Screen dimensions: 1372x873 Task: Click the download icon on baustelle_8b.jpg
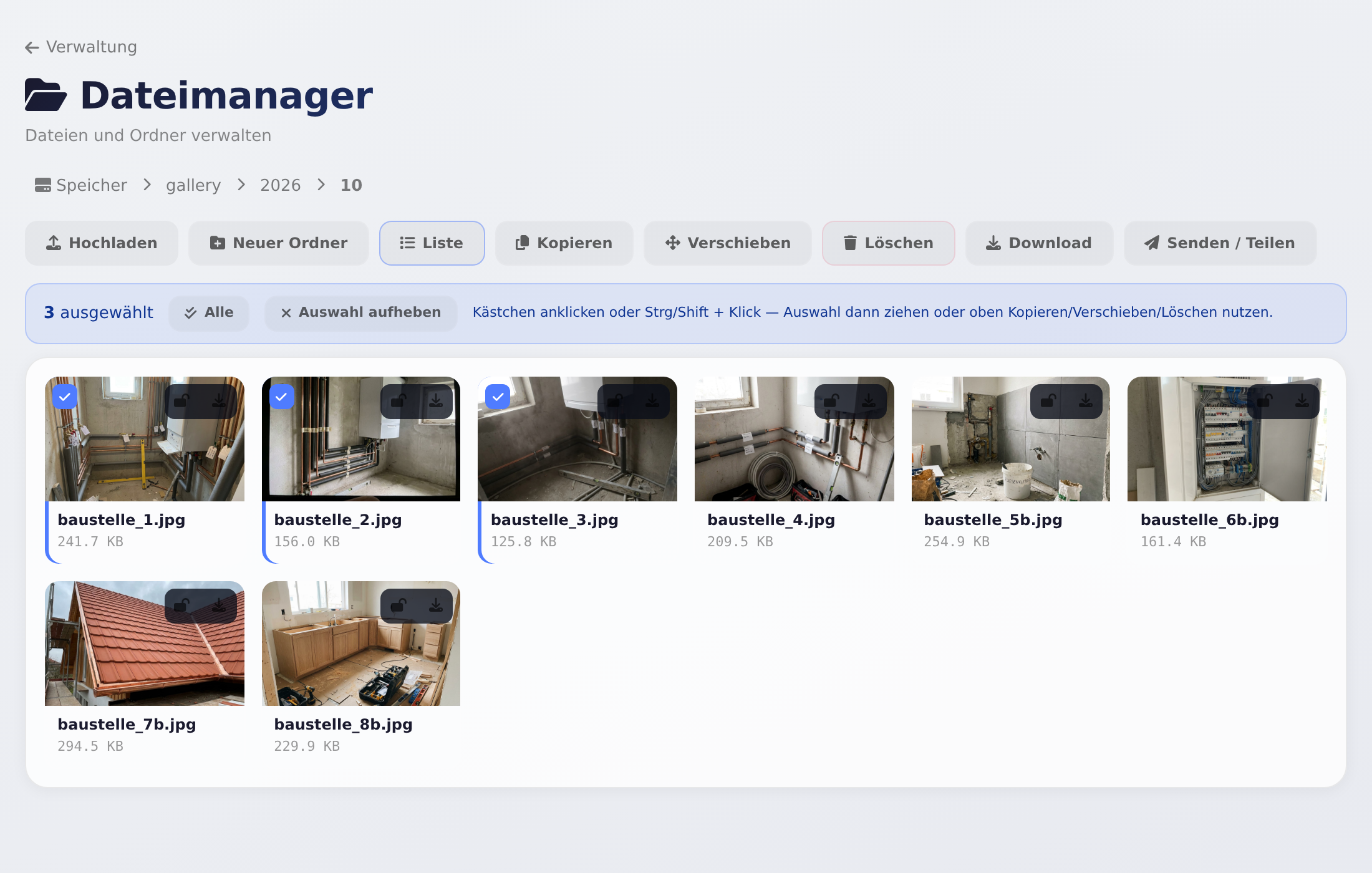pyautogui.click(x=436, y=605)
